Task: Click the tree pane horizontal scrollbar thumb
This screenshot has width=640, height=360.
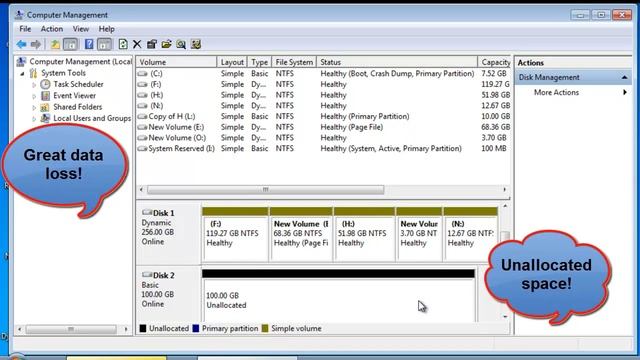Action: tap(71, 329)
